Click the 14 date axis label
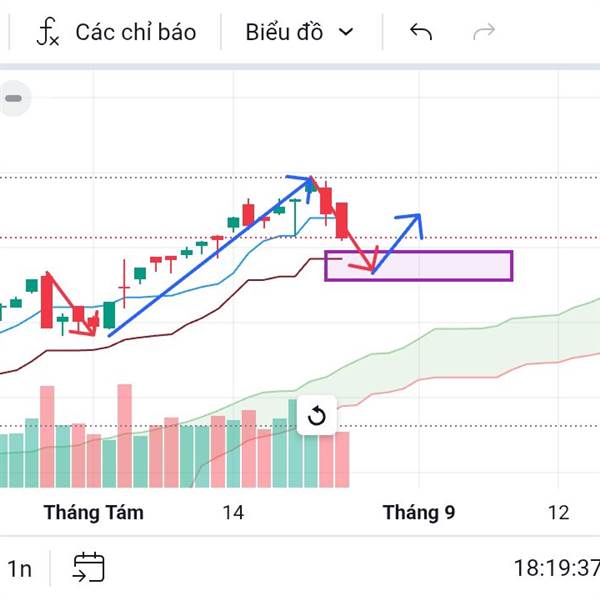The height and width of the screenshot is (600, 600). click(x=233, y=512)
